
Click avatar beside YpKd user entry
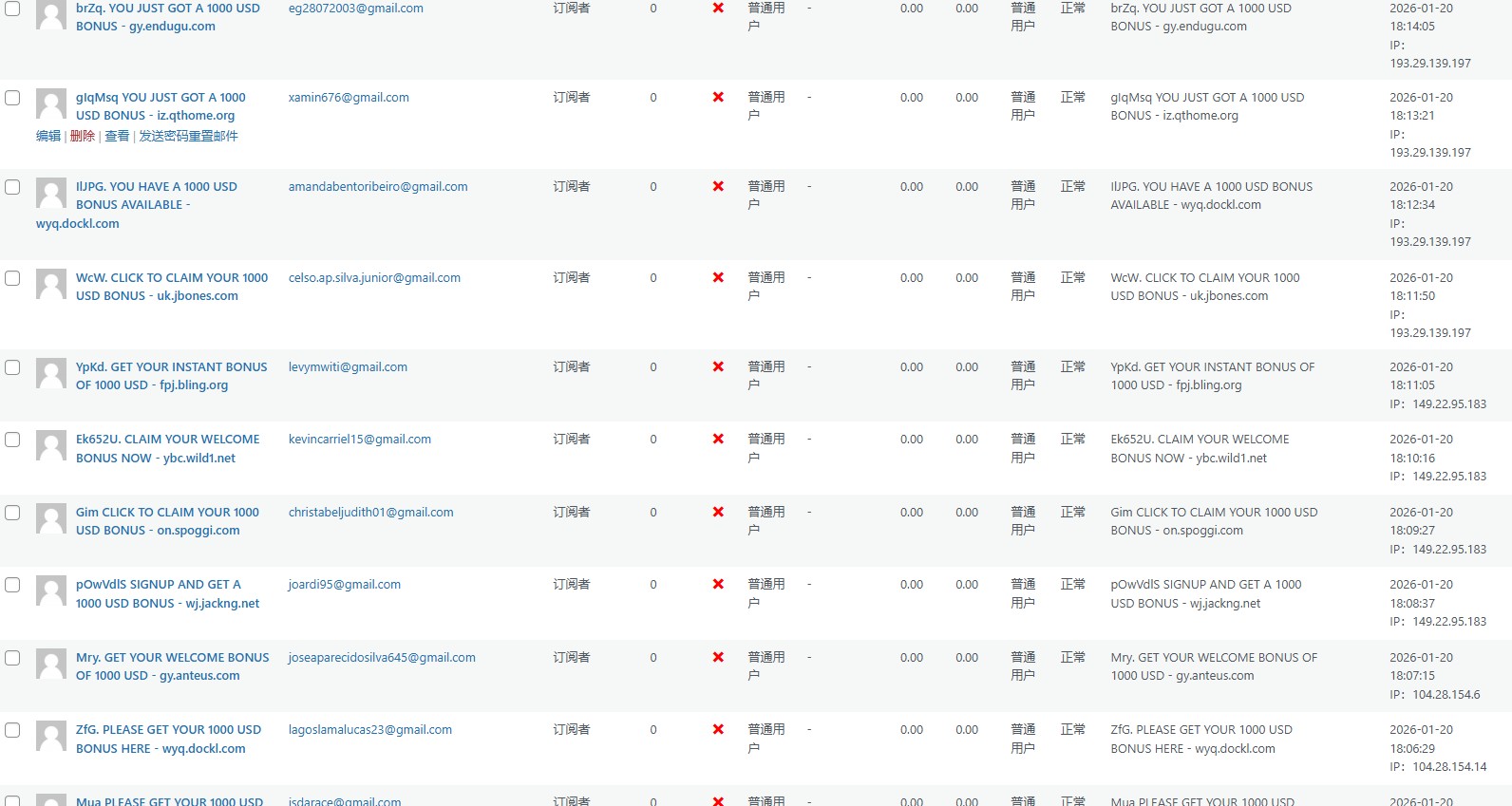pos(51,373)
